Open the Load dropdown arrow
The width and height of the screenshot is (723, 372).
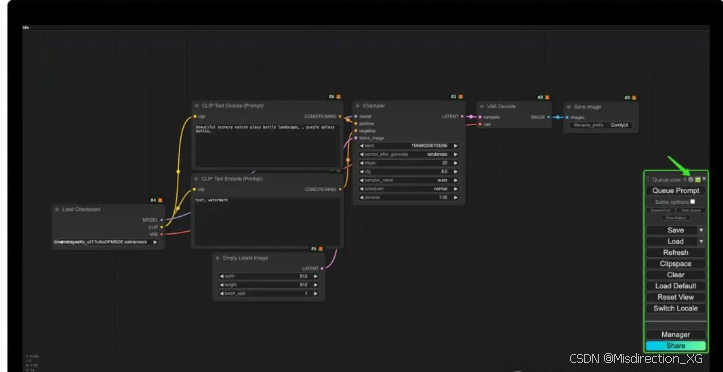click(x=701, y=241)
